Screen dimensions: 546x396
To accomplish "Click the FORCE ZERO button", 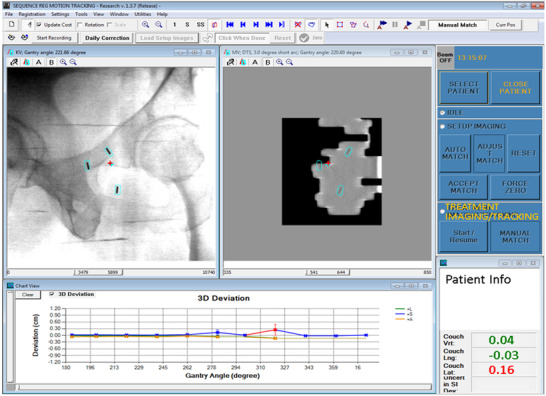I will (x=515, y=187).
